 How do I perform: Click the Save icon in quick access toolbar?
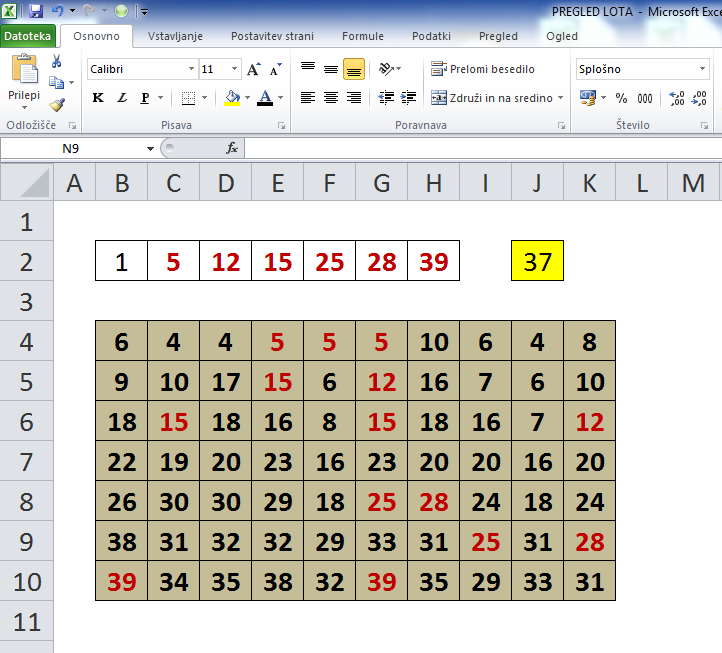[x=36, y=11]
